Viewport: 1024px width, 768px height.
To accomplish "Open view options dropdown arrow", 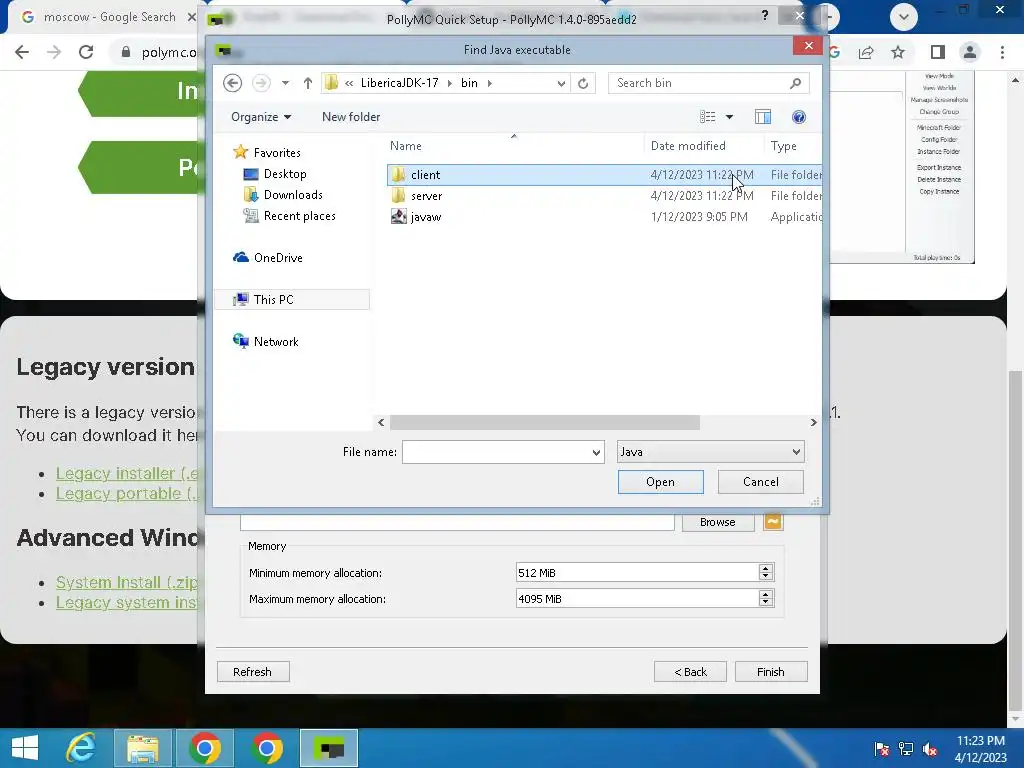I will [729, 117].
